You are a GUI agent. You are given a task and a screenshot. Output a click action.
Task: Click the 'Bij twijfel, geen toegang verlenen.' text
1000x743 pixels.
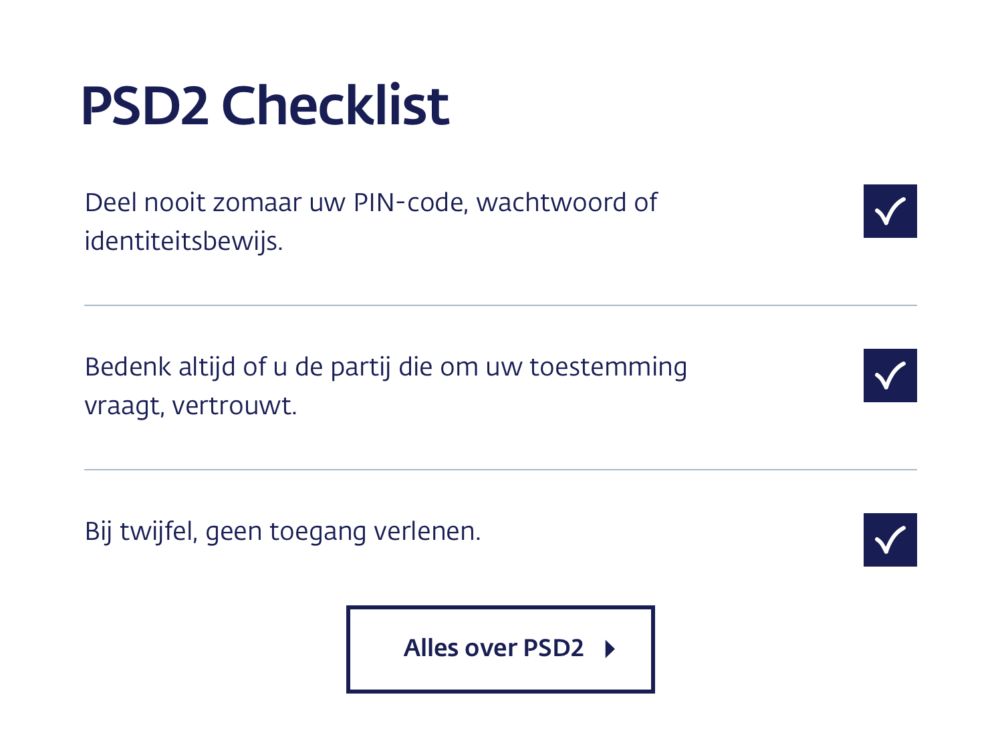283,532
